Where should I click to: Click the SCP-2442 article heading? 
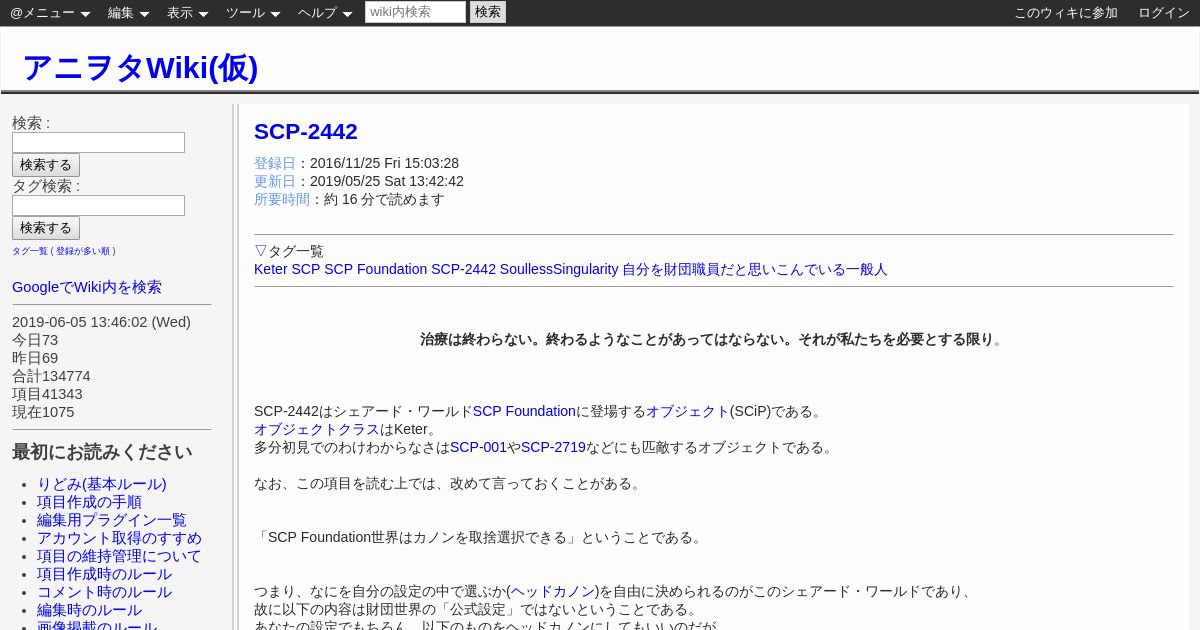pos(306,132)
